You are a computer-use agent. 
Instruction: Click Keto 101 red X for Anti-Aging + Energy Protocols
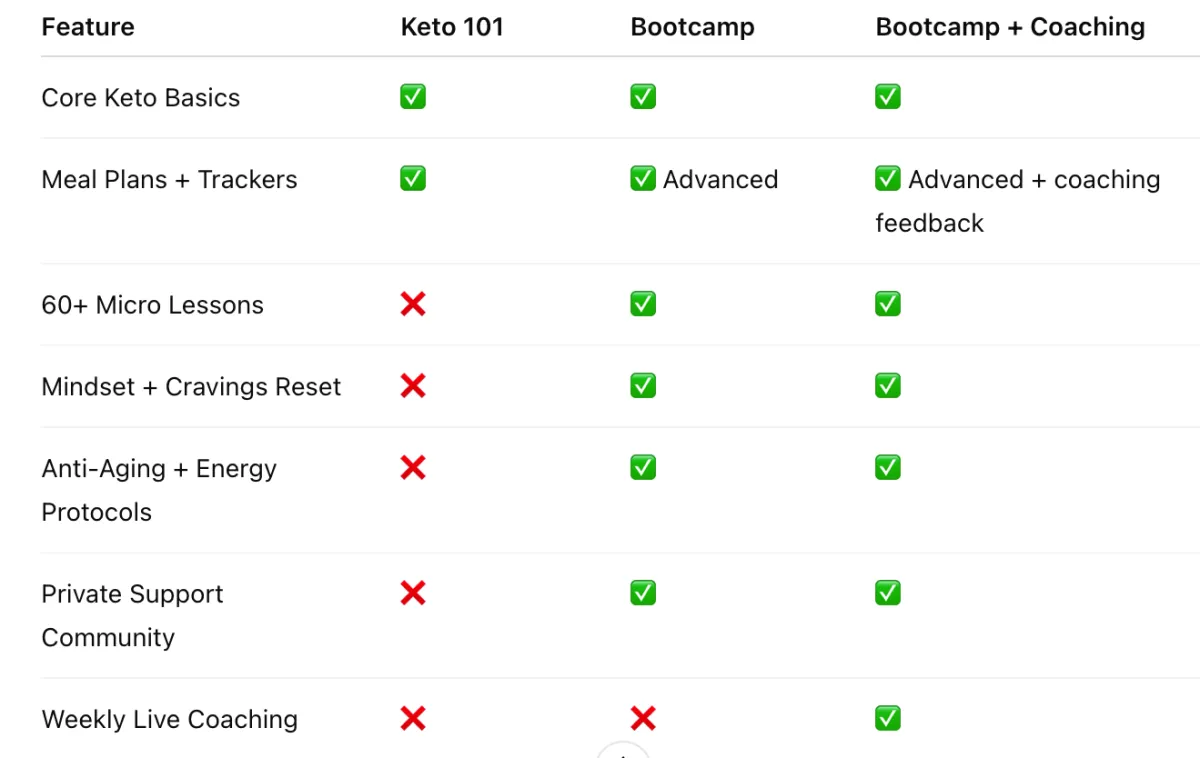click(413, 468)
